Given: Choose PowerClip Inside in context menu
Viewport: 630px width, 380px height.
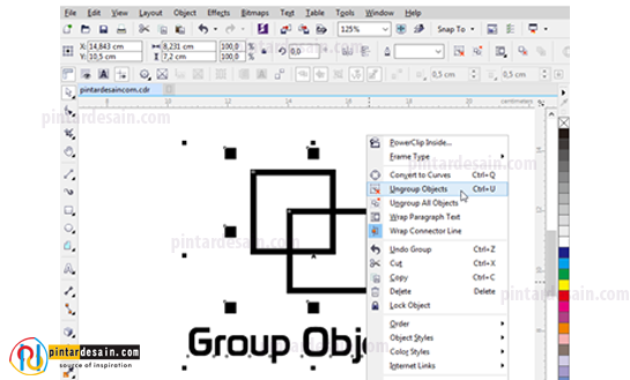Looking at the screenshot, I should tap(438, 143).
